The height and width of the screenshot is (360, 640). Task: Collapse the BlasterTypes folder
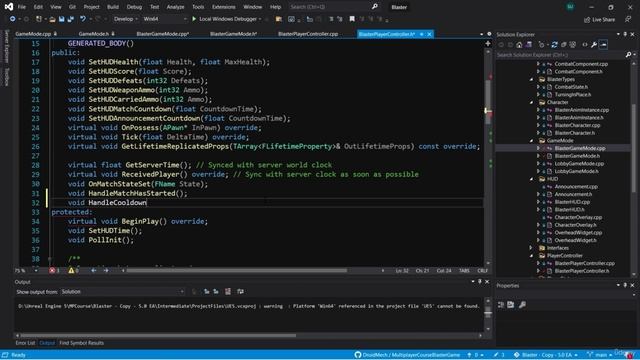pos(531,79)
